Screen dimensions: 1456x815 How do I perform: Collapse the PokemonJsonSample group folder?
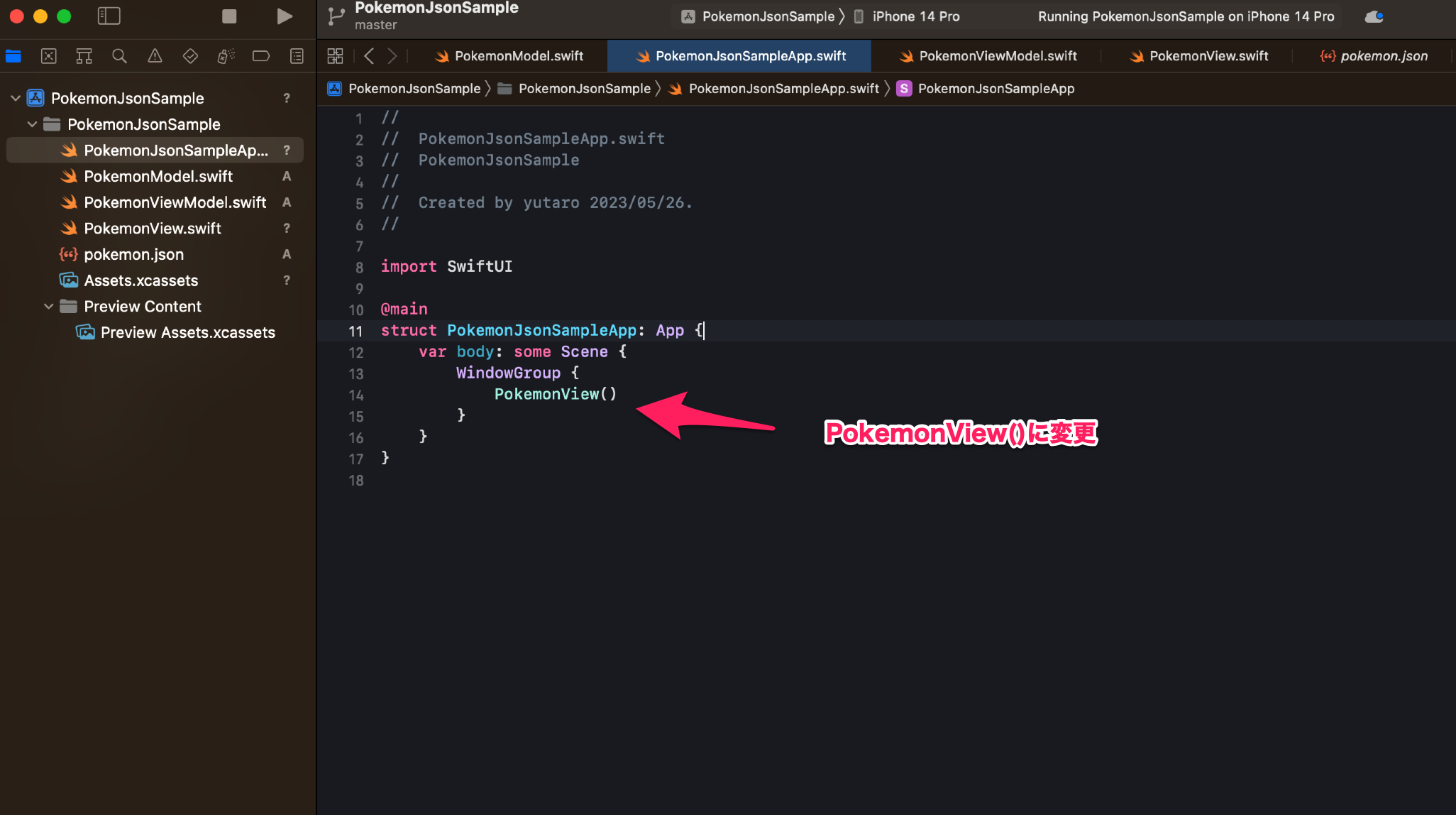pyautogui.click(x=32, y=124)
